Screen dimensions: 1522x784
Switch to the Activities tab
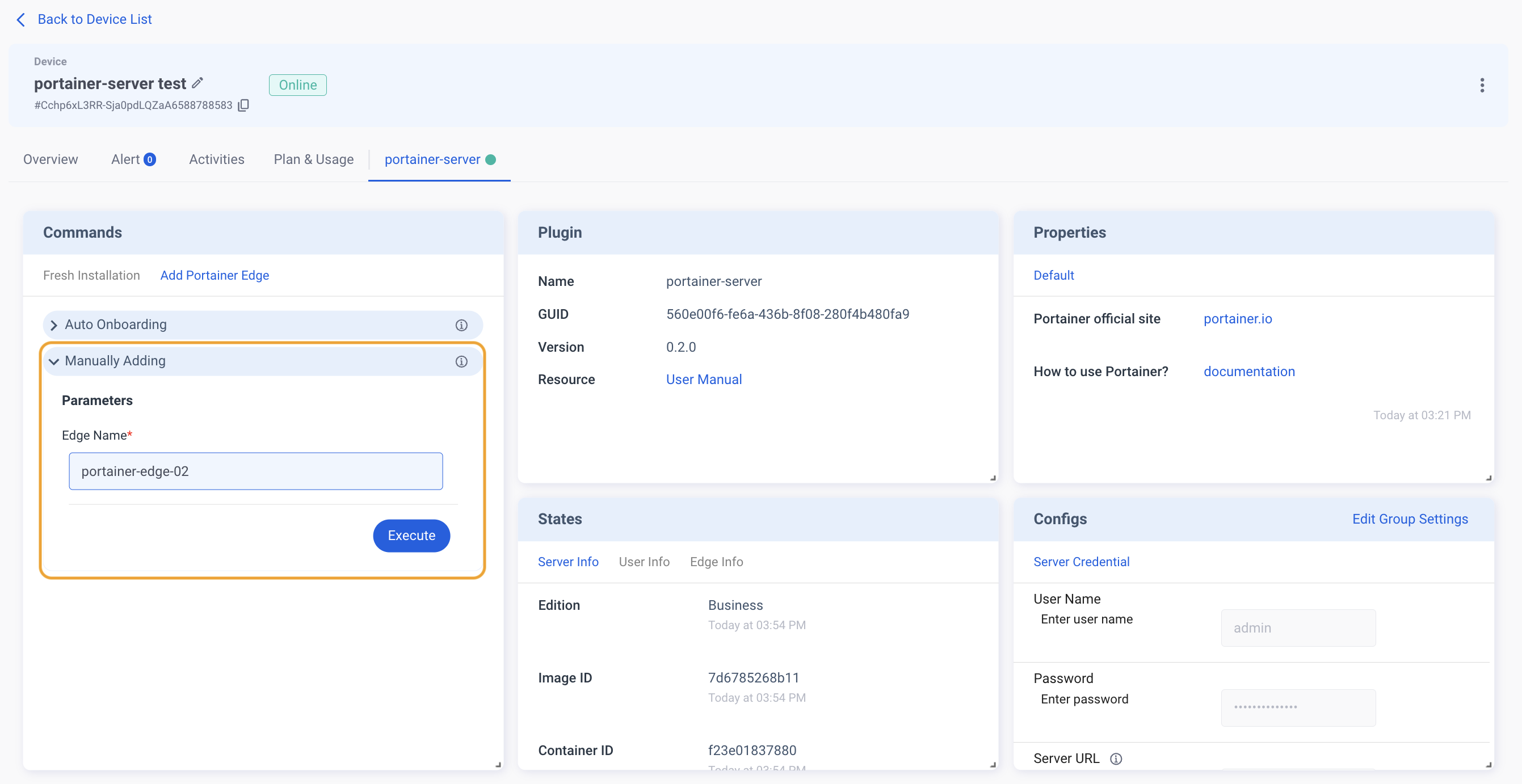216,159
